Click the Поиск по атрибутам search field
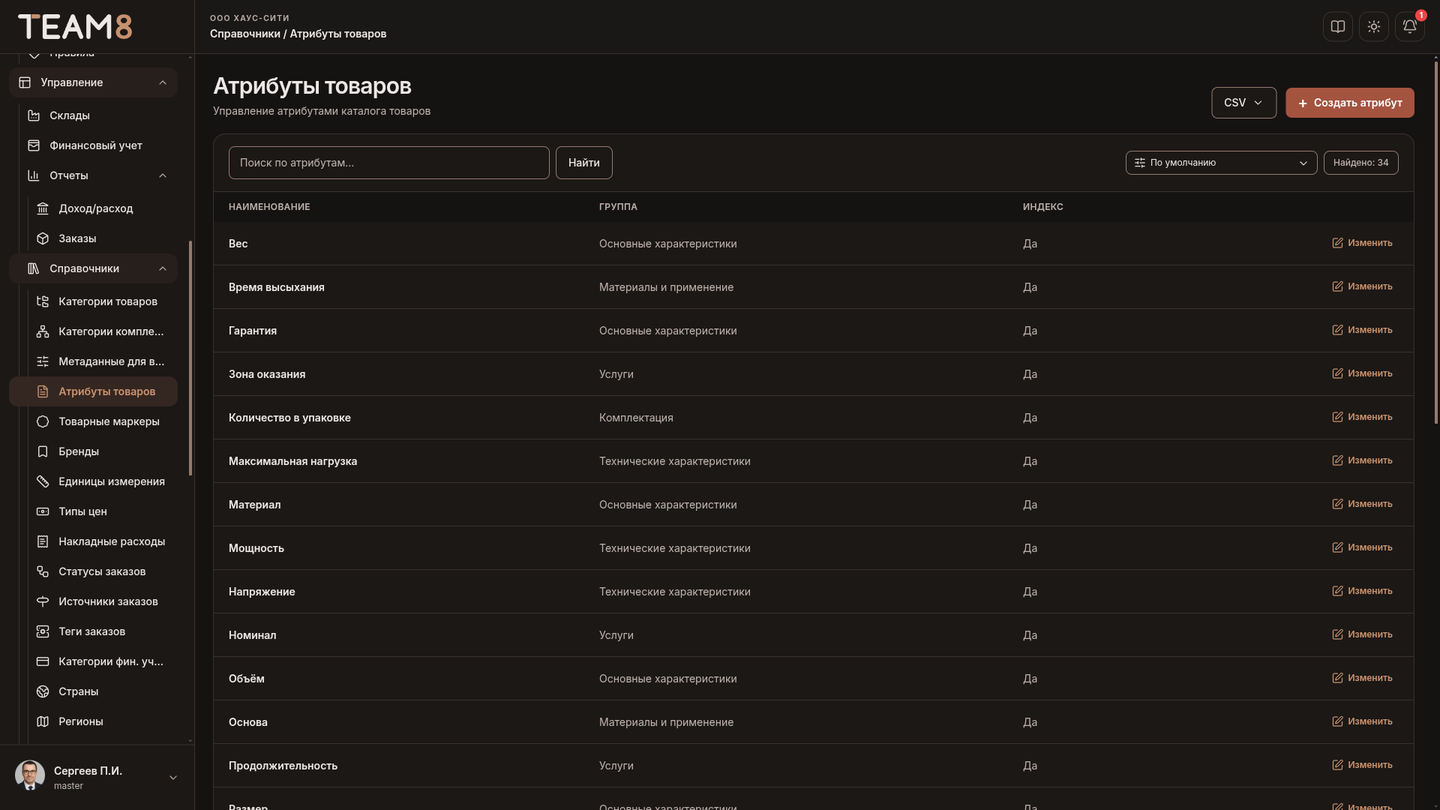1440x810 pixels. click(389, 163)
